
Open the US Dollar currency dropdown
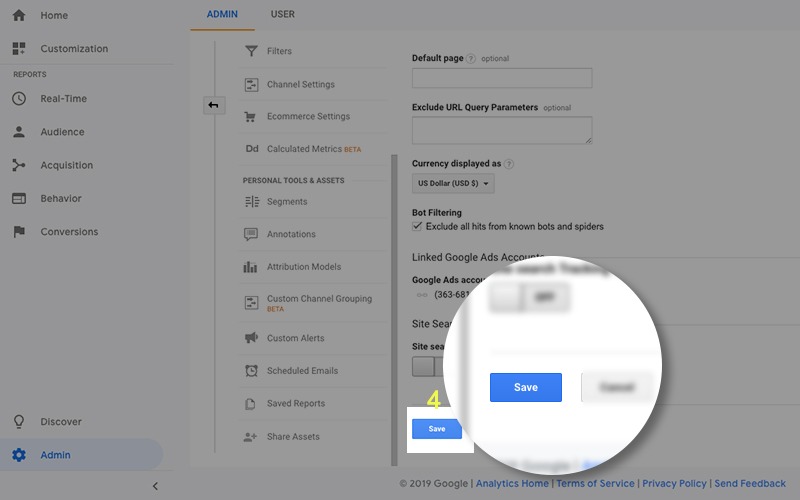click(453, 184)
